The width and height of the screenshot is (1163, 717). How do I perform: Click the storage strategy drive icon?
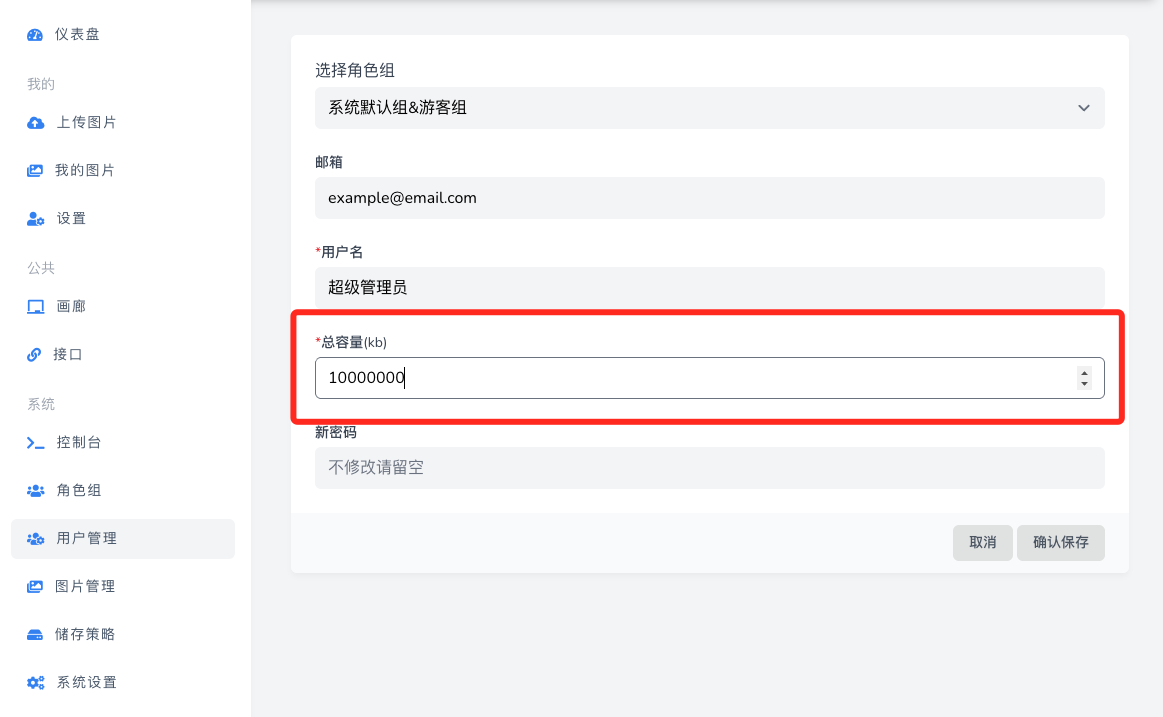(x=35, y=635)
